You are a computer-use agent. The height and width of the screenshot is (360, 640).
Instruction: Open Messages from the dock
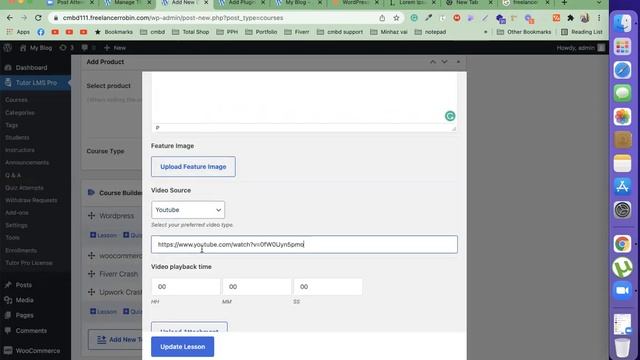622,93
